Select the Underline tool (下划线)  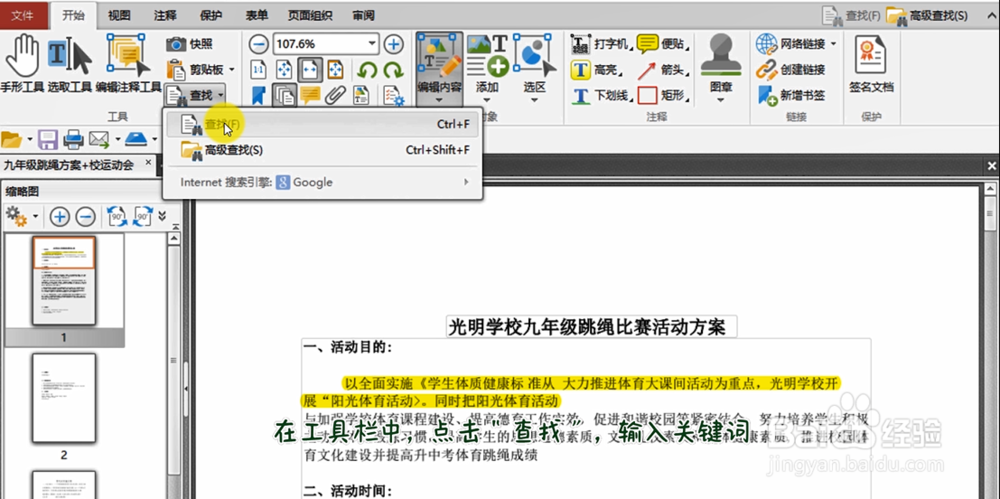pyautogui.click(x=602, y=96)
